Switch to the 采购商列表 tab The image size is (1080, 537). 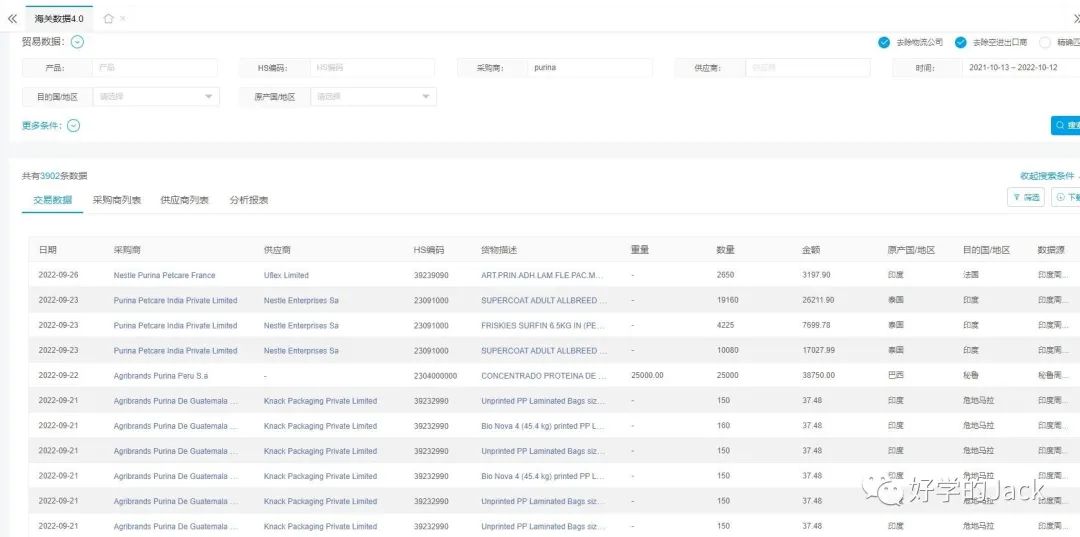click(x=117, y=200)
